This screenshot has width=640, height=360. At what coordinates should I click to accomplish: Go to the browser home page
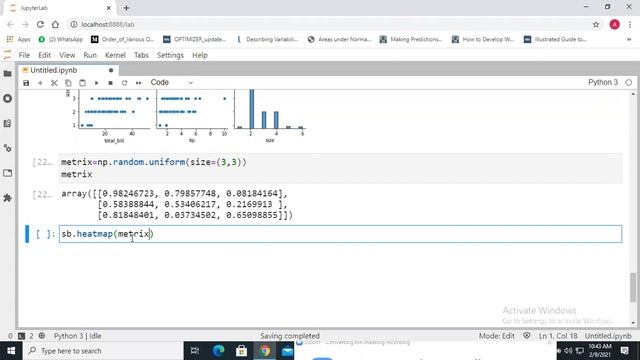[x=55, y=24]
